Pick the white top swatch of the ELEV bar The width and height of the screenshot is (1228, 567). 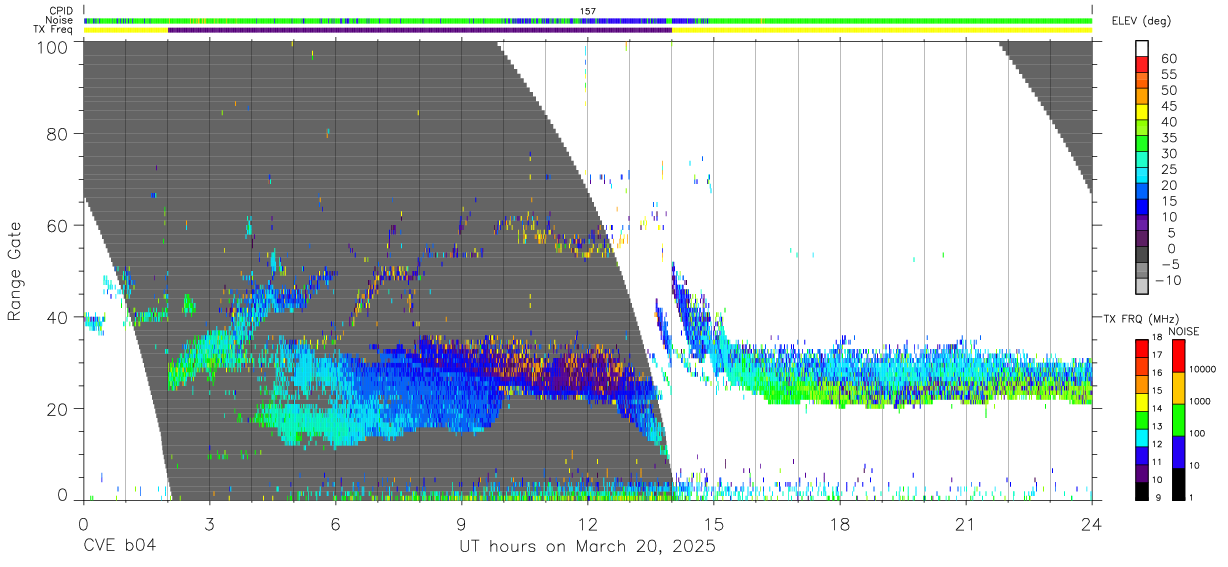point(1141,49)
